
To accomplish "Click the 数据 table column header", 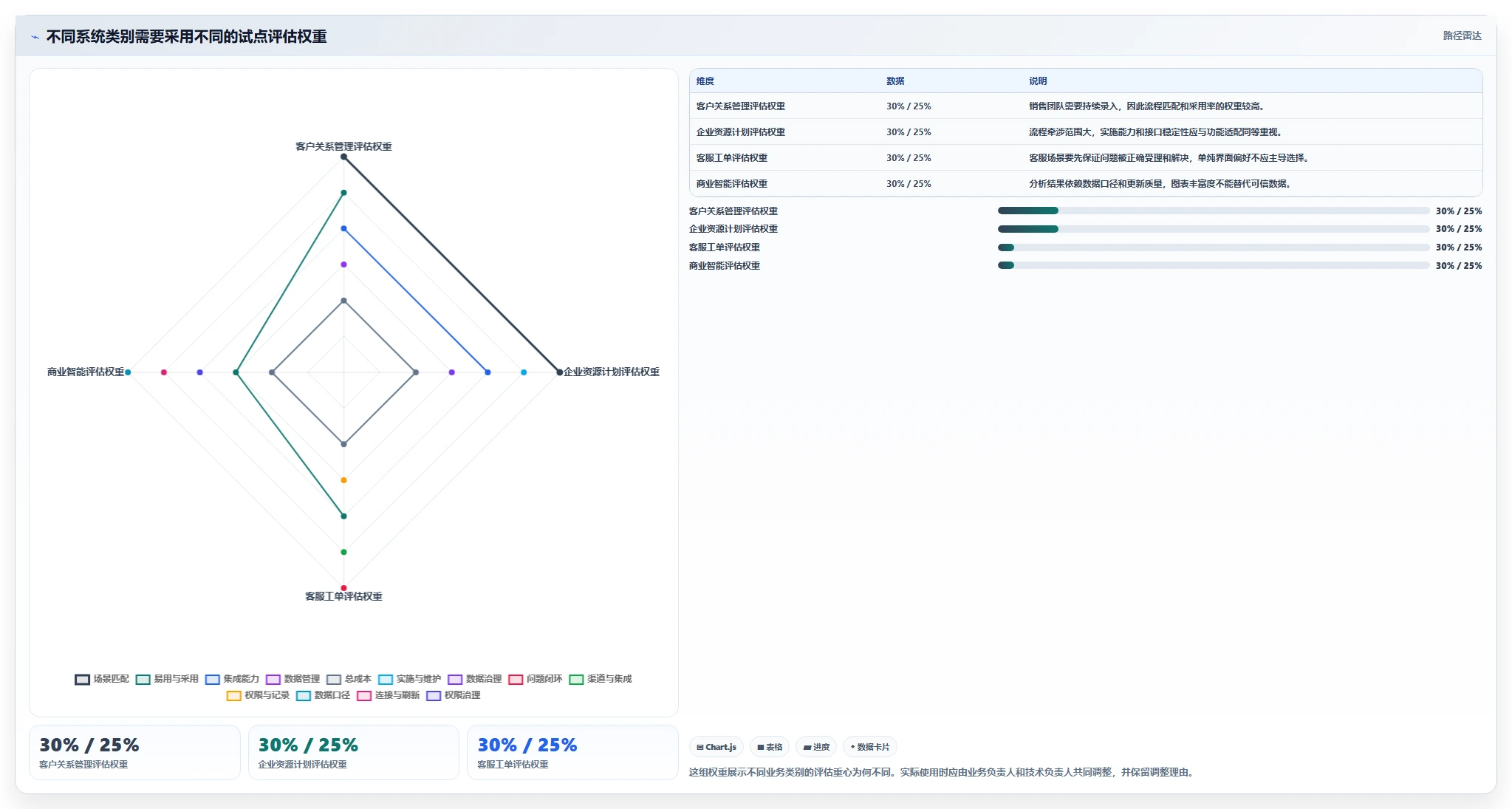I will pos(895,81).
